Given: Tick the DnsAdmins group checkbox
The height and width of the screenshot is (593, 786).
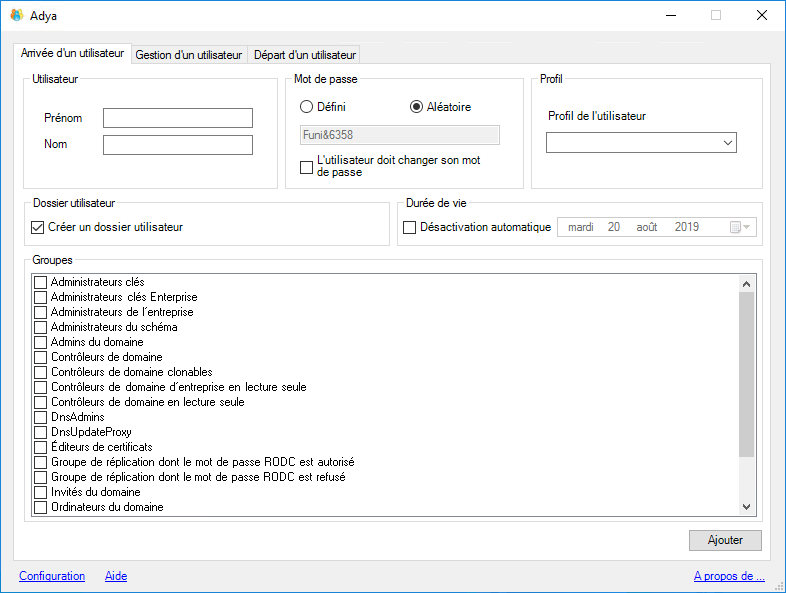Looking at the screenshot, I should (x=41, y=417).
